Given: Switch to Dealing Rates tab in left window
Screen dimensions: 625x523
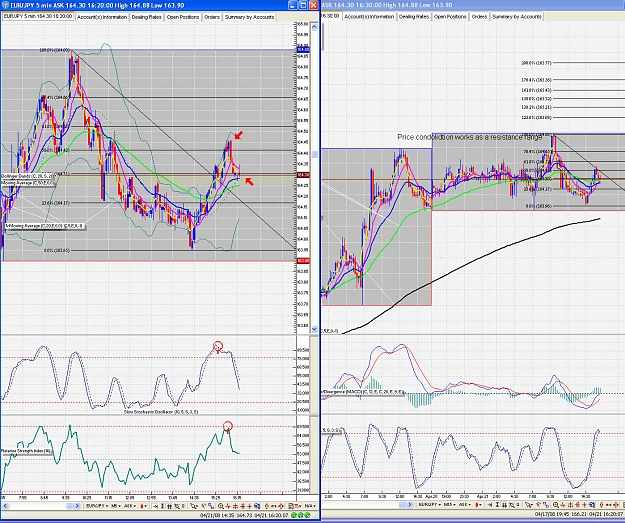Looking at the screenshot, I should (146, 17).
